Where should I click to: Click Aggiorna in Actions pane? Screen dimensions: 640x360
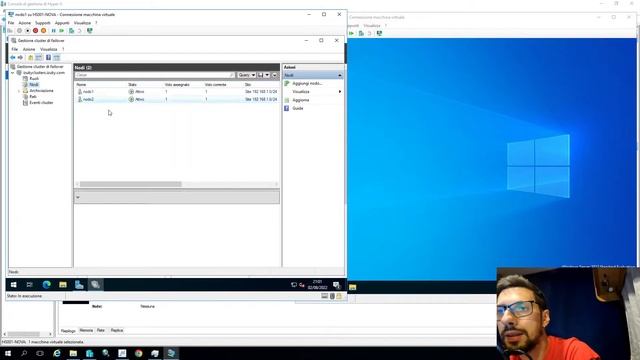tap(300, 100)
